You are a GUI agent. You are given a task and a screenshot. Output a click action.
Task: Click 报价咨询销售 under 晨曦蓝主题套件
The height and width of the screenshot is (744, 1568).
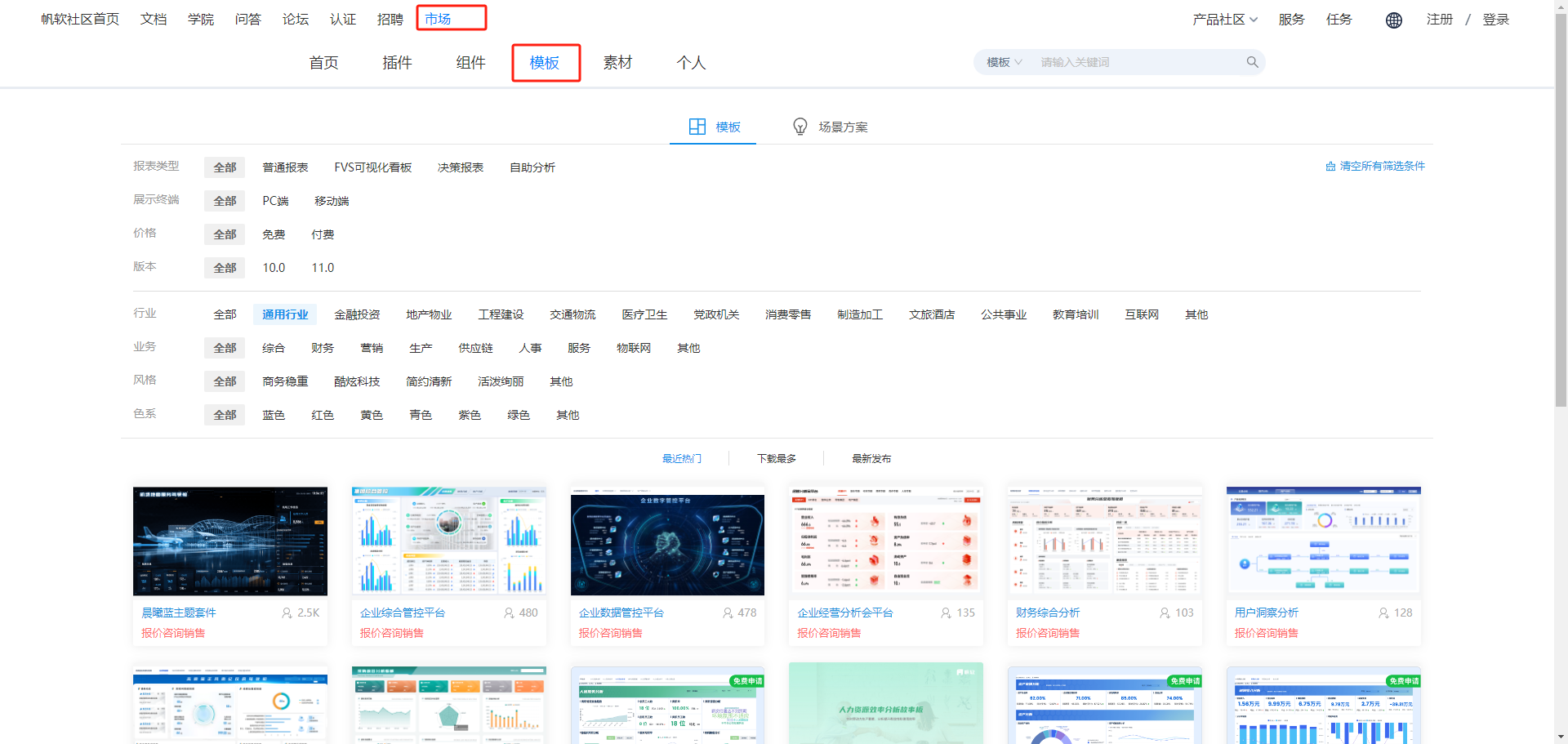(x=173, y=633)
